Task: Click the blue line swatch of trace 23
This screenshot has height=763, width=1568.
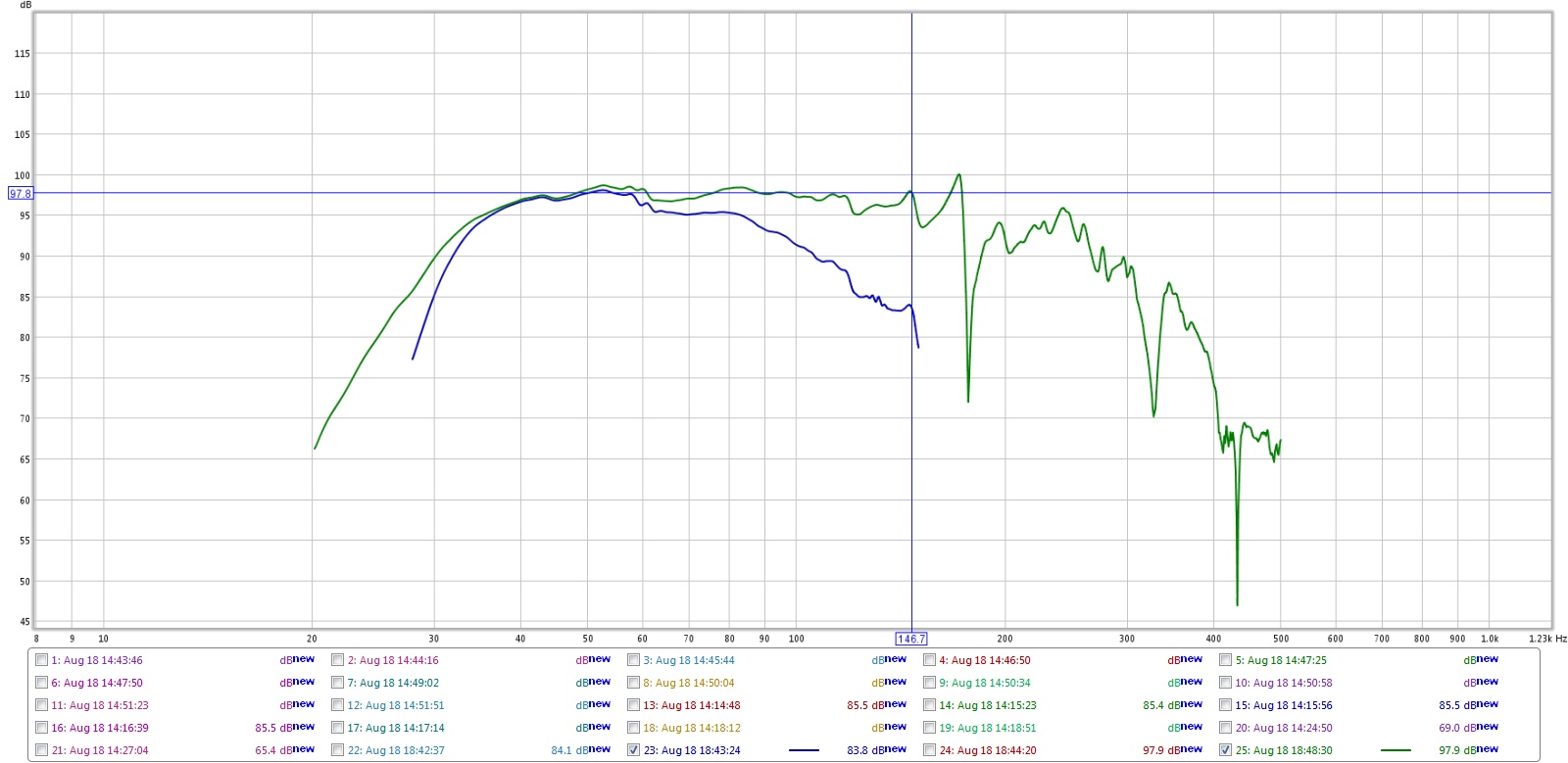Action: [804, 750]
